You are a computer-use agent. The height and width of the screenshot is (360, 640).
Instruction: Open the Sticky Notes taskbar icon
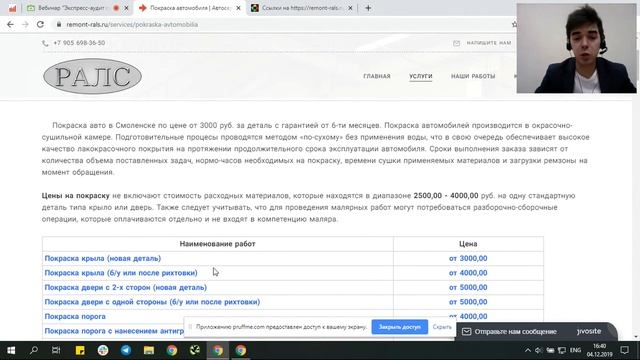tap(80, 350)
